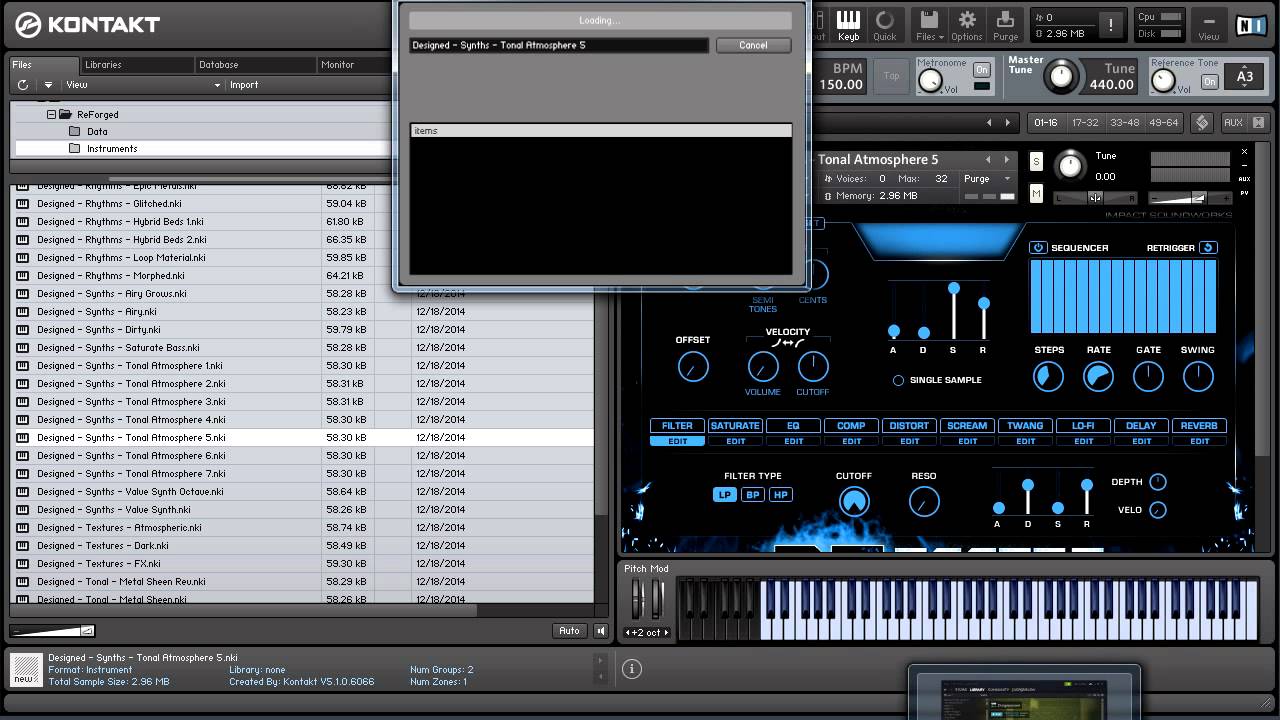Open the View minimize toolbar menu
1280x720 pixels.
(1209, 25)
